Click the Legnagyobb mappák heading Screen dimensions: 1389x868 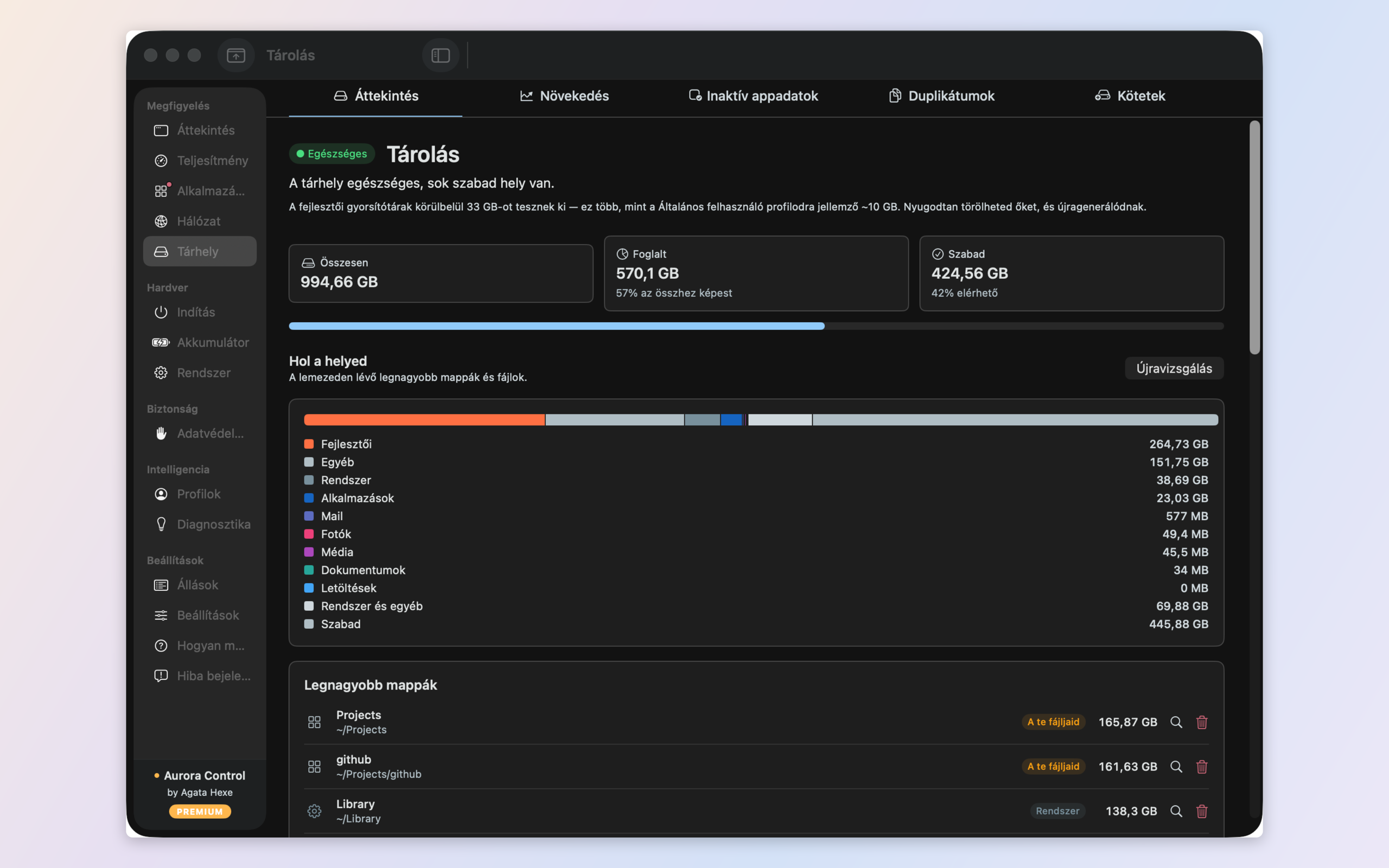(370, 685)
